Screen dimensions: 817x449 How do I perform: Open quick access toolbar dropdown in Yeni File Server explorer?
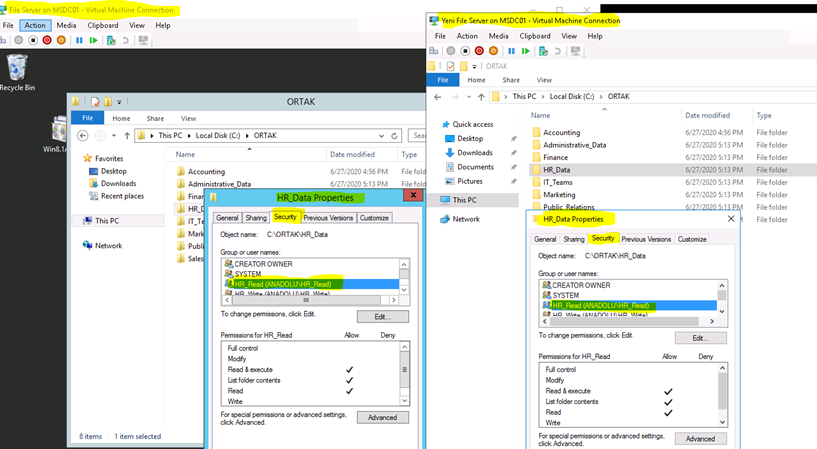[x=474, y=67]
